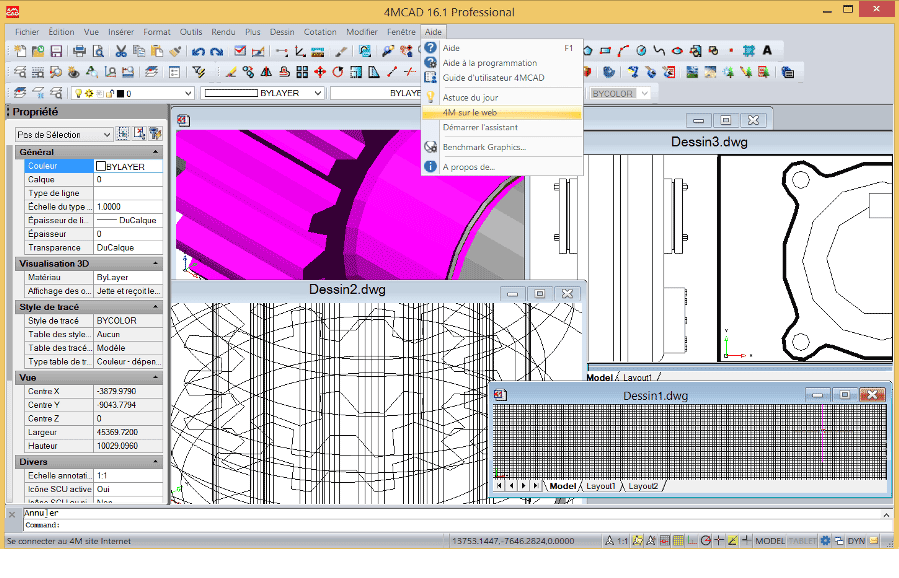Collapse the Général section
899x578 pixels.
[x=155, y=152]
